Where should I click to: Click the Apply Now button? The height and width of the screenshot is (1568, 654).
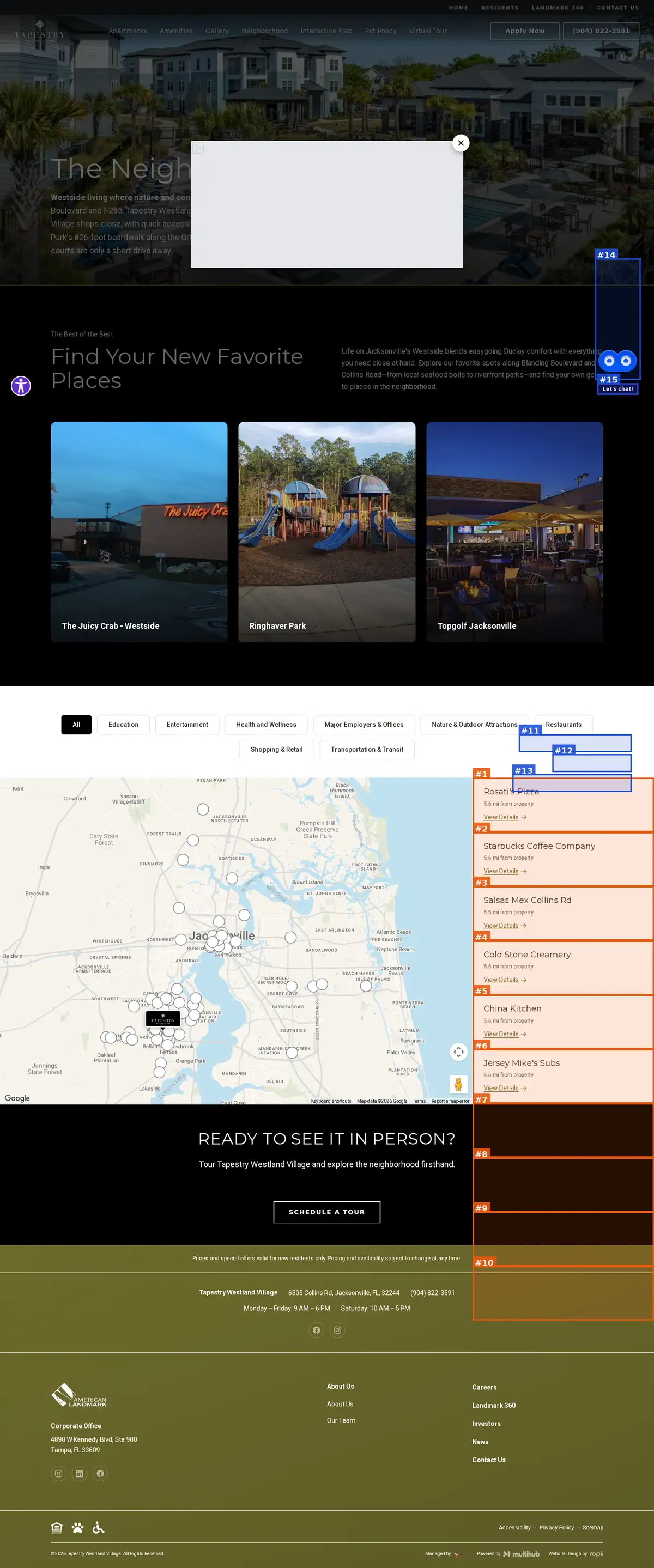(x=524, y=31)
